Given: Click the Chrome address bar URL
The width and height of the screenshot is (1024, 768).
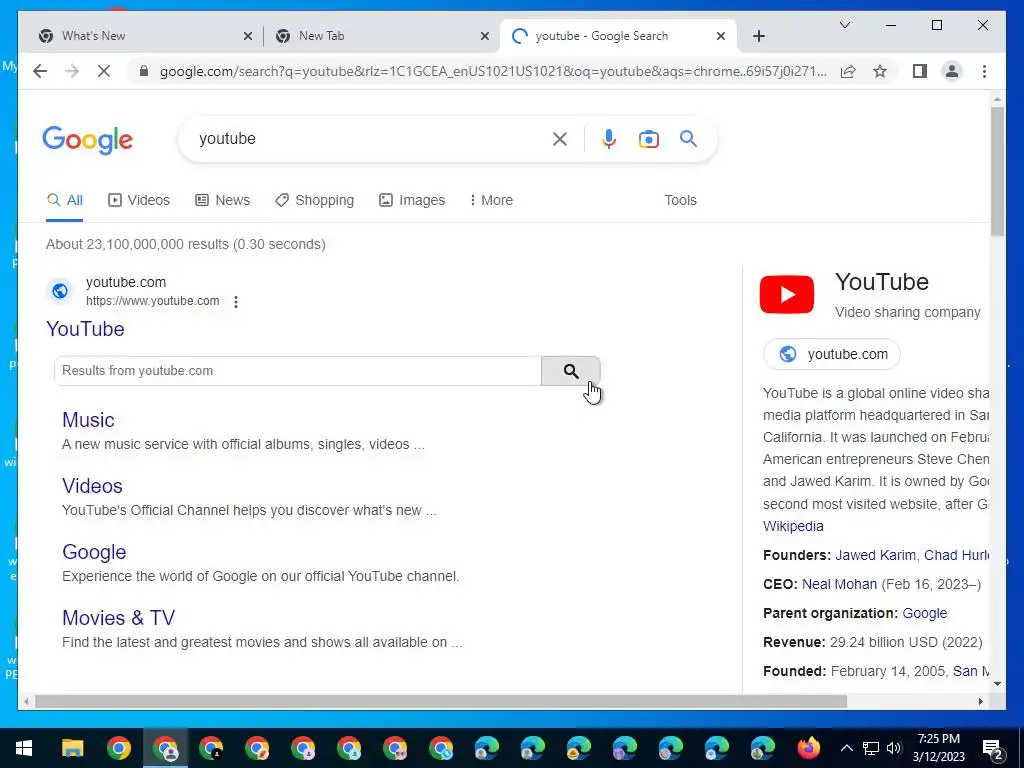Looking at the screenshot, I should pos(493,71).
